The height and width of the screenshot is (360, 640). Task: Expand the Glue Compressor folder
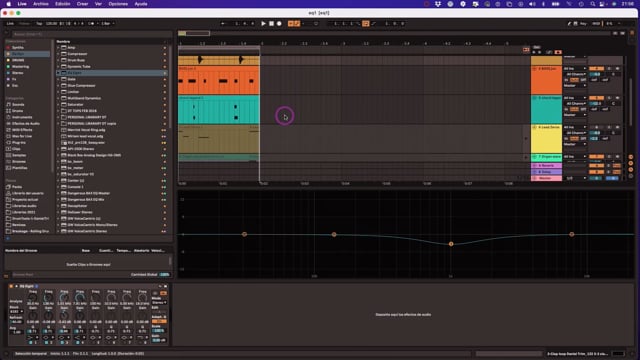(58, 85)
